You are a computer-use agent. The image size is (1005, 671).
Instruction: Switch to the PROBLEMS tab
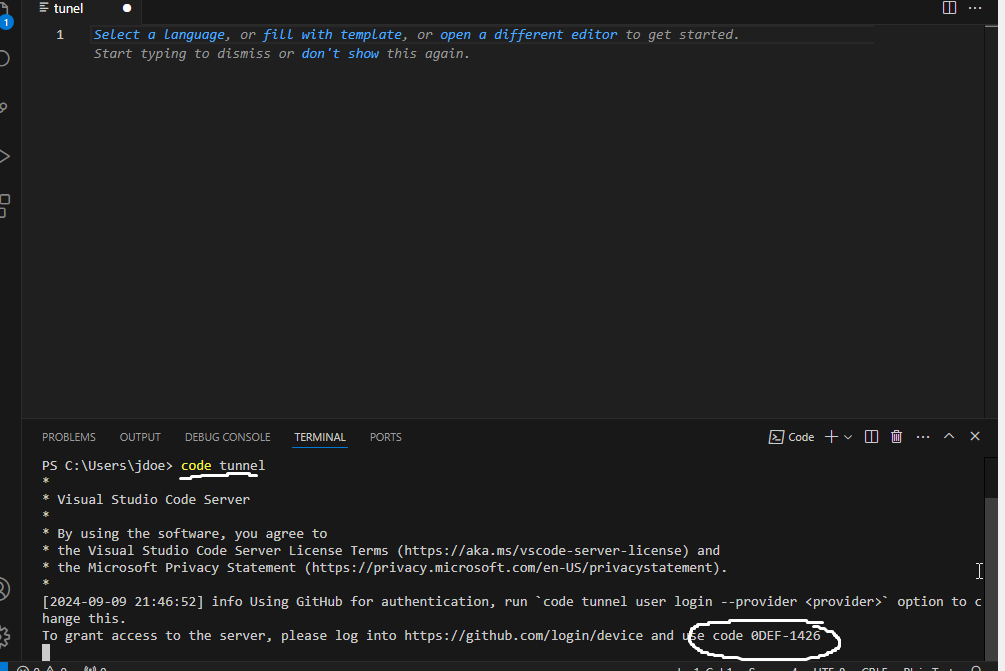pos(68,437)
